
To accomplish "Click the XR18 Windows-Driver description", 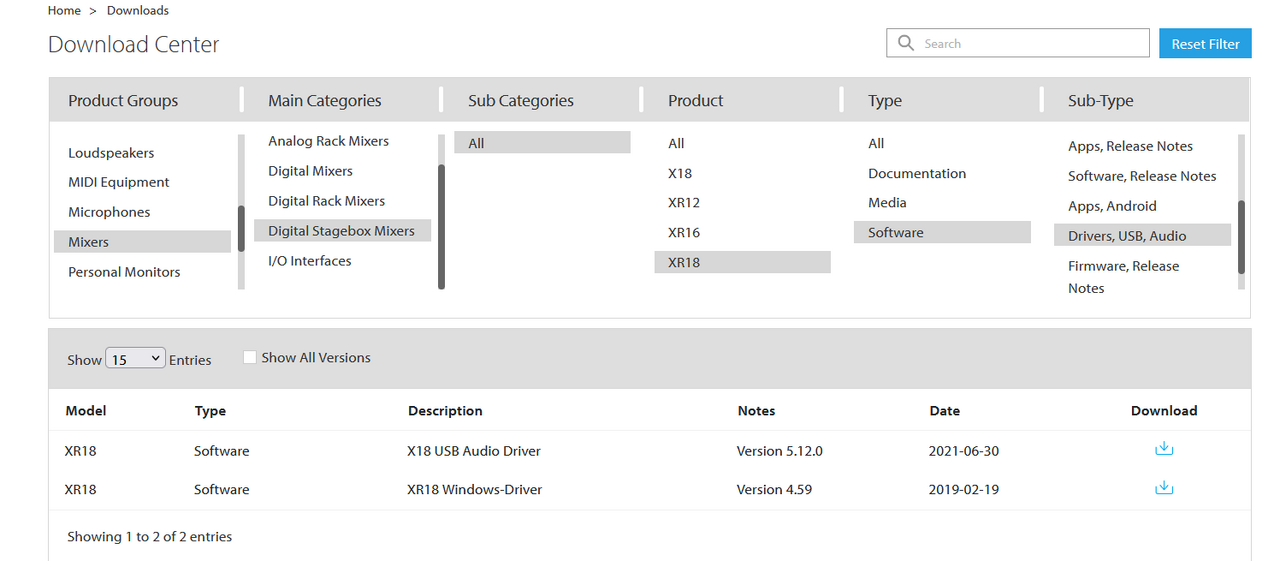I will click(475, 489).
